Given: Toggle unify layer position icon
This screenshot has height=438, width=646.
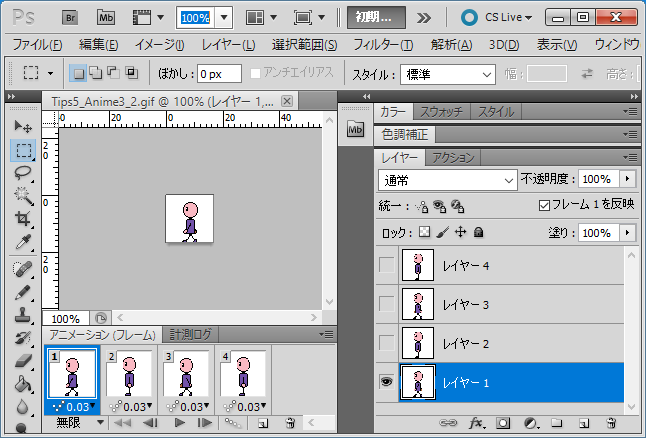Looking at the screenshot, I should pyautogui.click(x=422, y=206).
